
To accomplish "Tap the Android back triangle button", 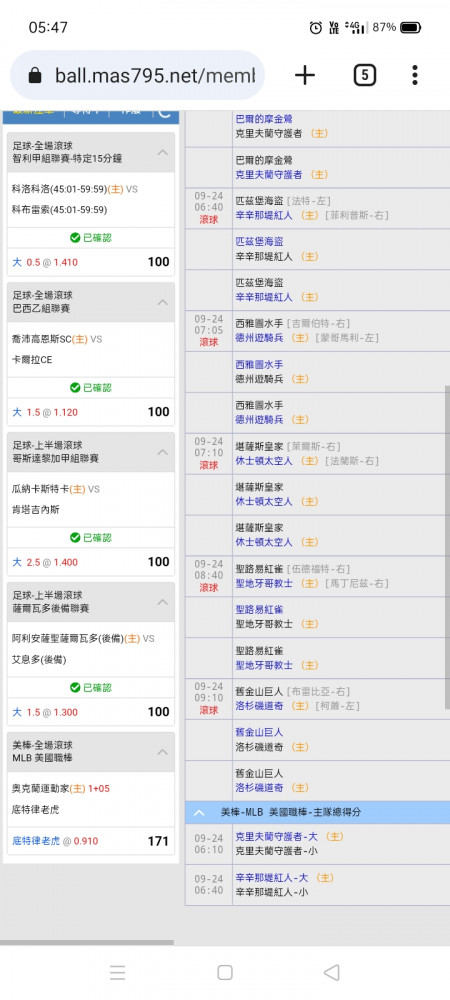I will pyautogui.click(x=331, y=972).
